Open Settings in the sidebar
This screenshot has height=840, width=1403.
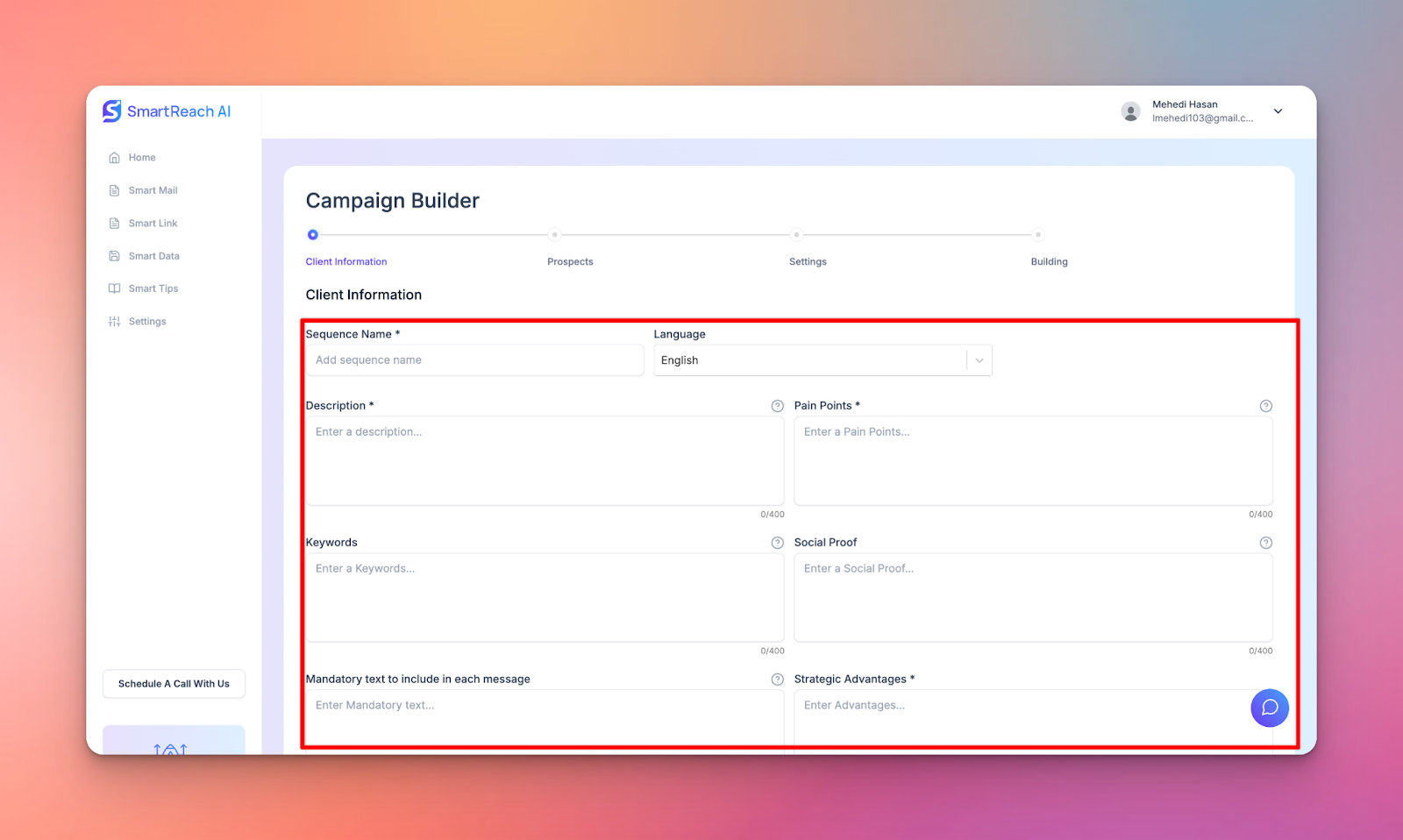point(147,322)
